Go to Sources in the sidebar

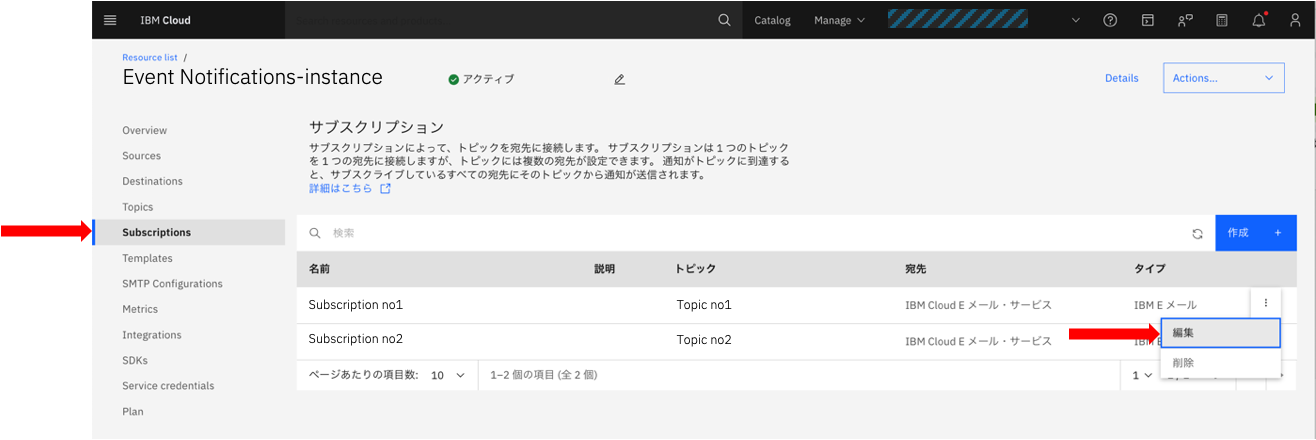coord(141,156)
